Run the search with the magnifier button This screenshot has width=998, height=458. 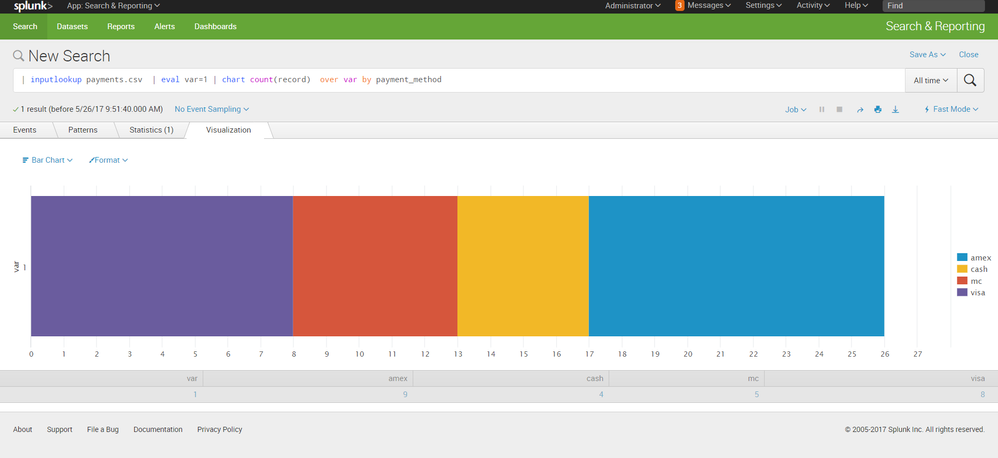(x=970, y=80)
